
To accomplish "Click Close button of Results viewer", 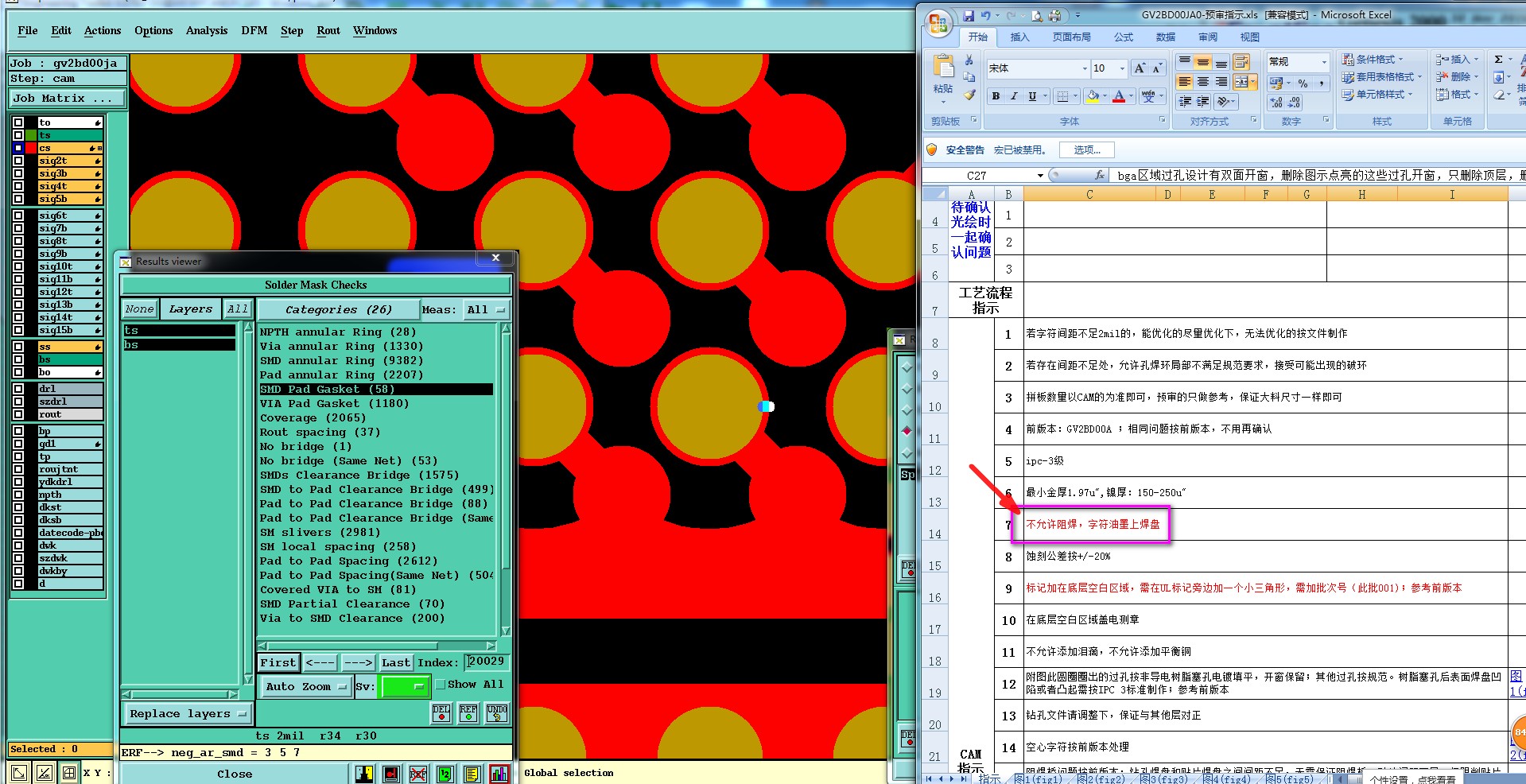I will coord(235,774).
